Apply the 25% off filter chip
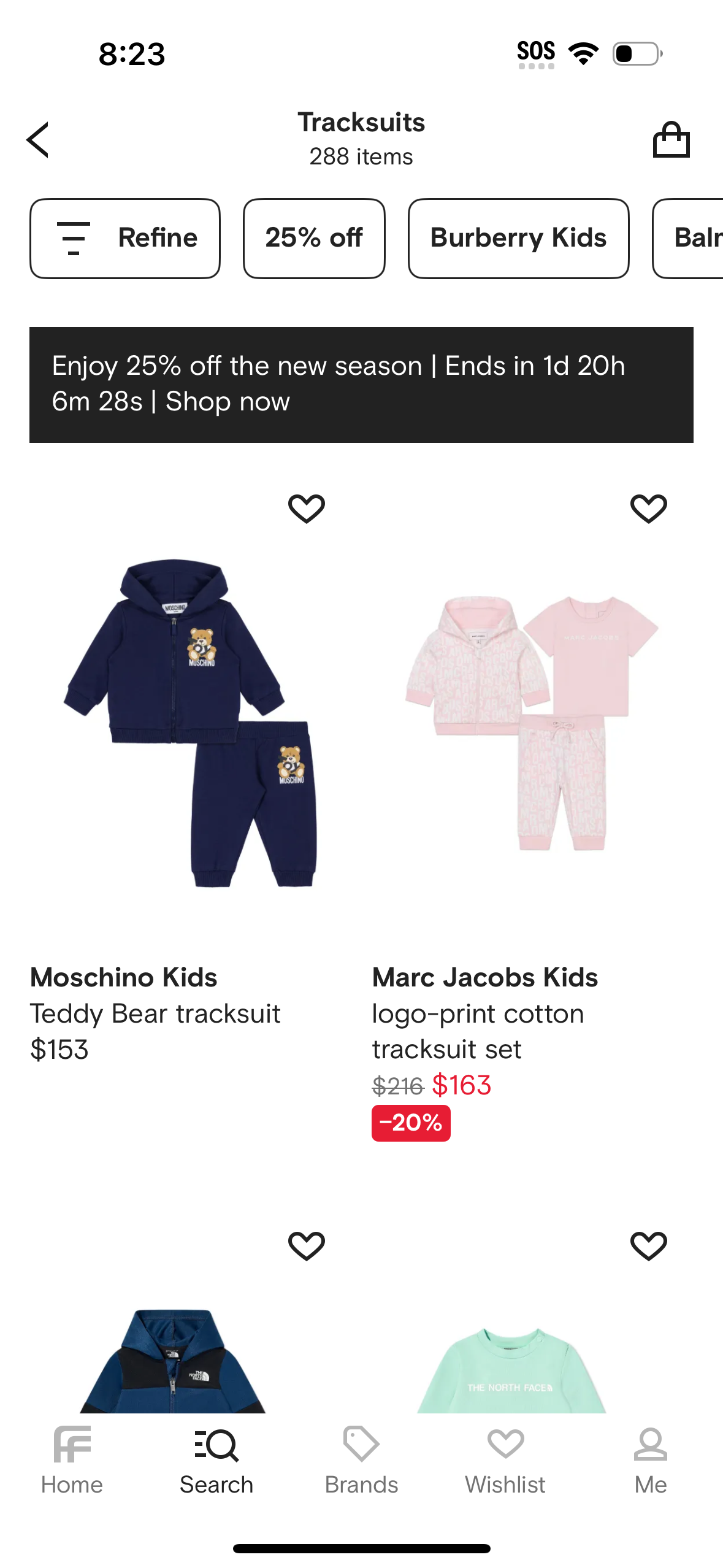Viewport: 723px width, 1568px height. (314, 238)
